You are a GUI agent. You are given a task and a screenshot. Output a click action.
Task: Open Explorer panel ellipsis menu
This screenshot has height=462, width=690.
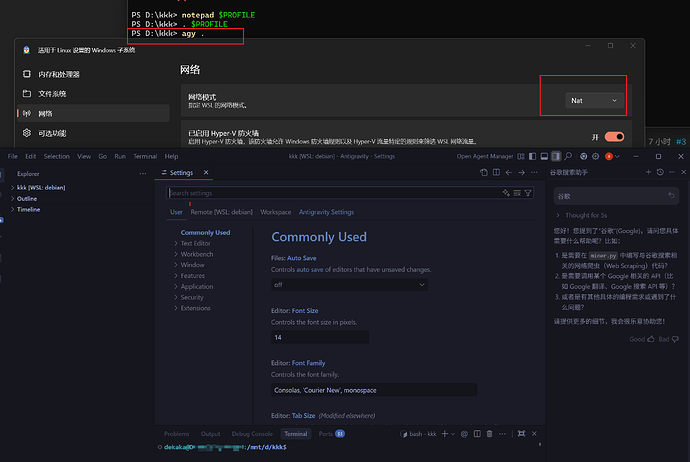[x=143, y=174]
